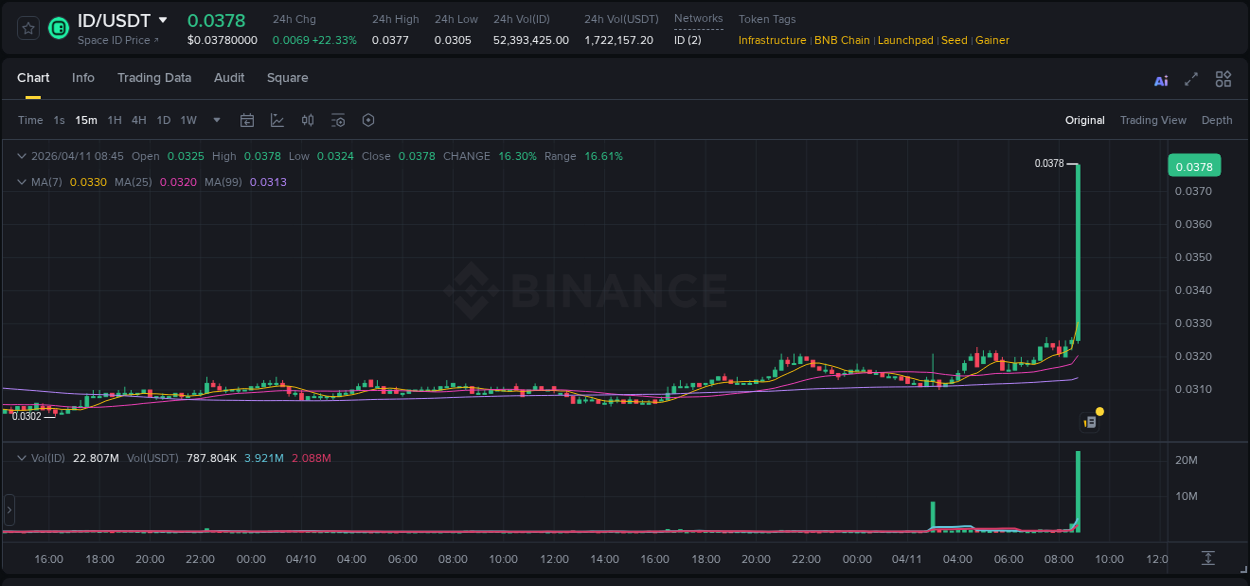This screenshot has height=586, width=1250.
Task: Select the 15m interval
Action: (86, 120)
